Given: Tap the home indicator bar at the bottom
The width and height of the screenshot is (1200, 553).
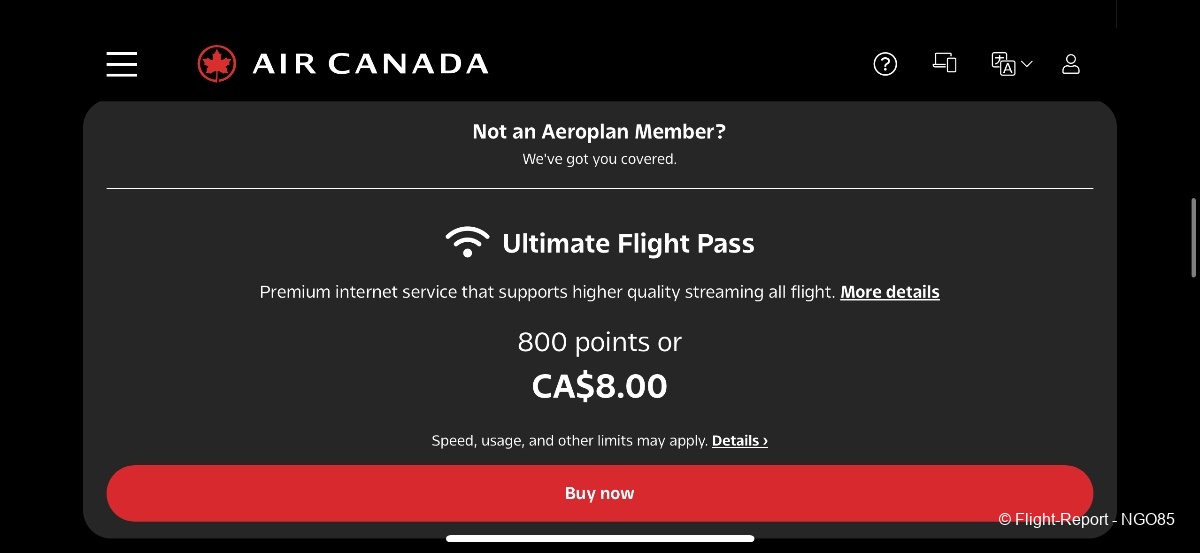Looking at the screenshot, I should click(600, 538).
